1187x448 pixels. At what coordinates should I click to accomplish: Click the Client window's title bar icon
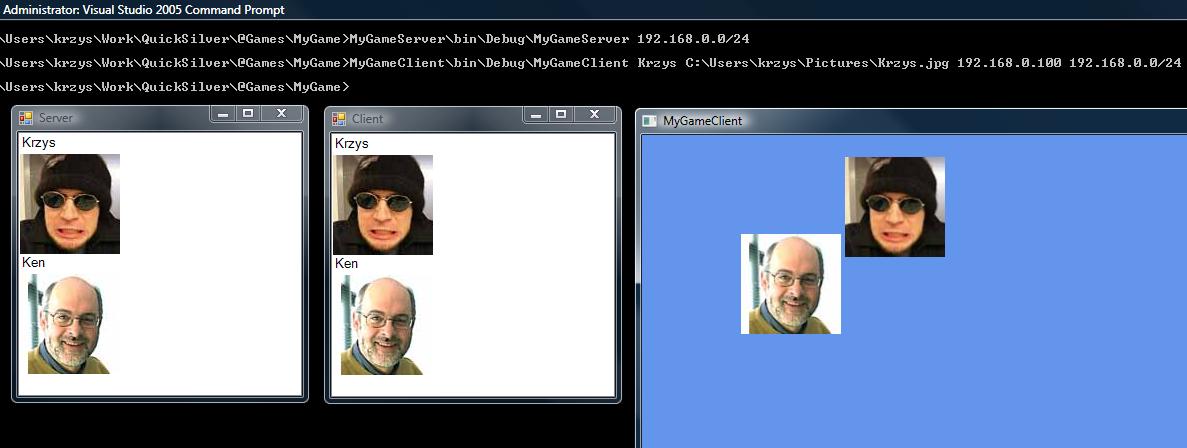point(339,119)
